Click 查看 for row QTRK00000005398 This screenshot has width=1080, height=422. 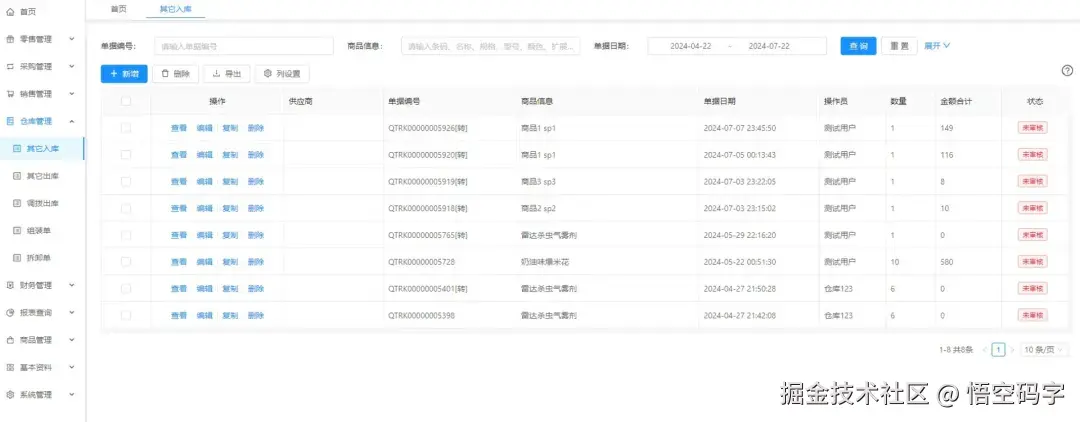179,315
